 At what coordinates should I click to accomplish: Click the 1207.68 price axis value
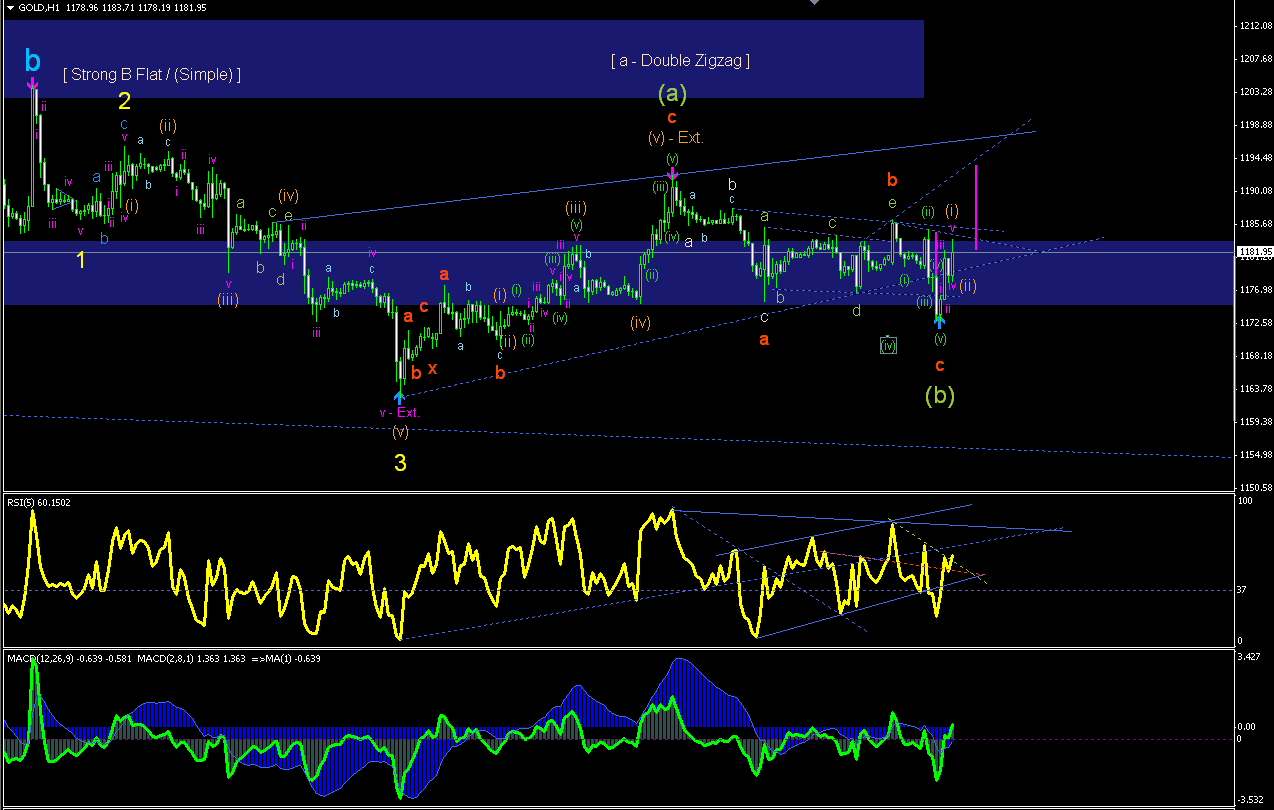pos(1254,59)
